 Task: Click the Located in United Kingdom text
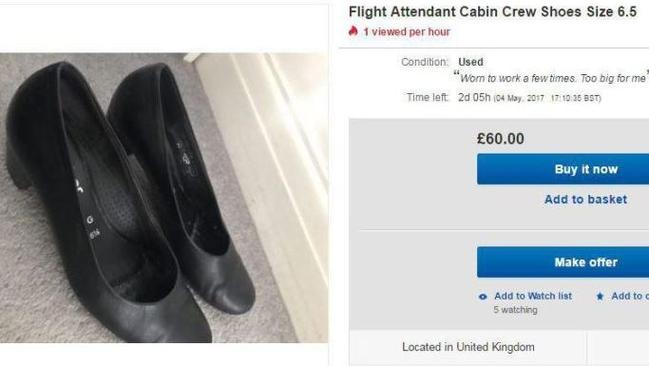coord(468,347)
